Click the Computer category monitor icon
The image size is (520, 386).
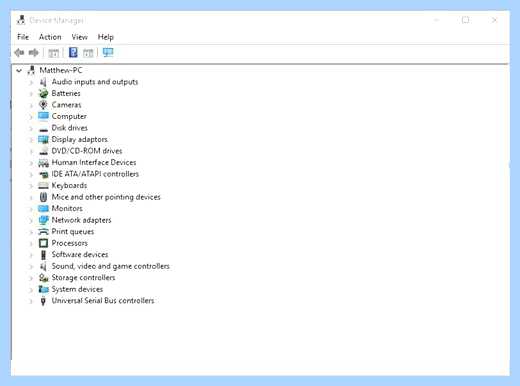[x=43, y=116]
